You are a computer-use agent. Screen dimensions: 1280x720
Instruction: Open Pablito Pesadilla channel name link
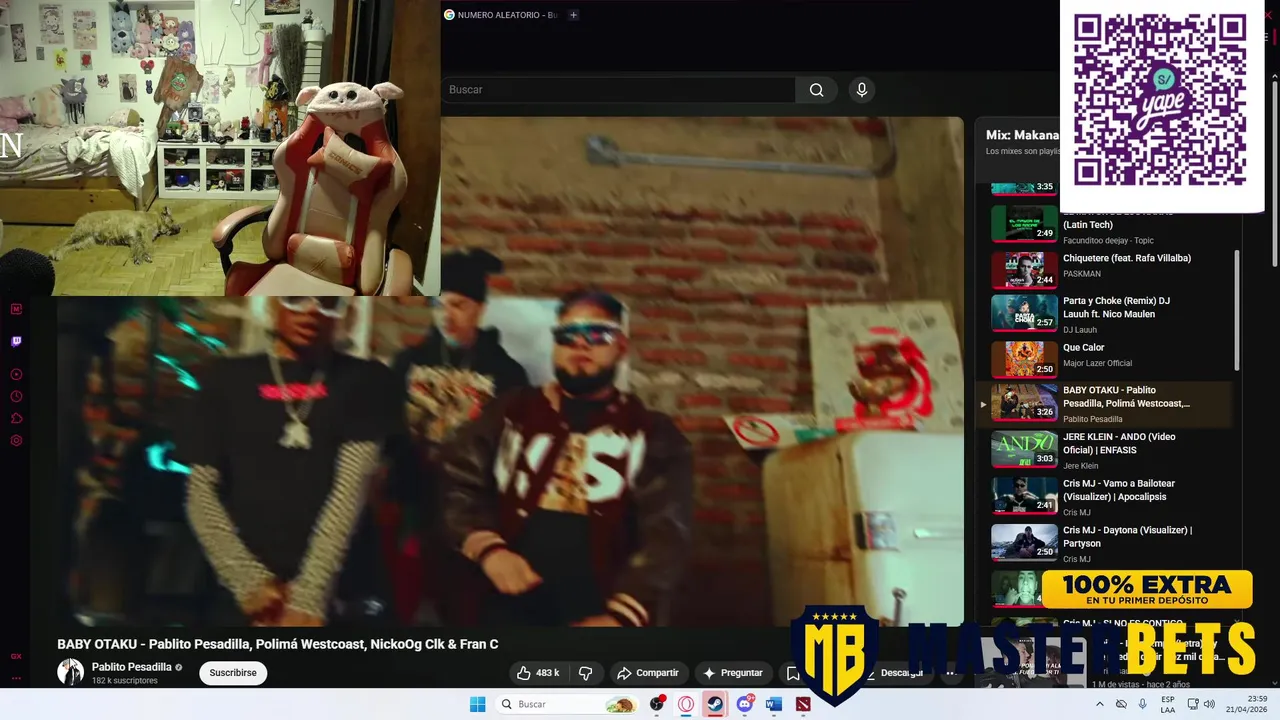point(132,667)
